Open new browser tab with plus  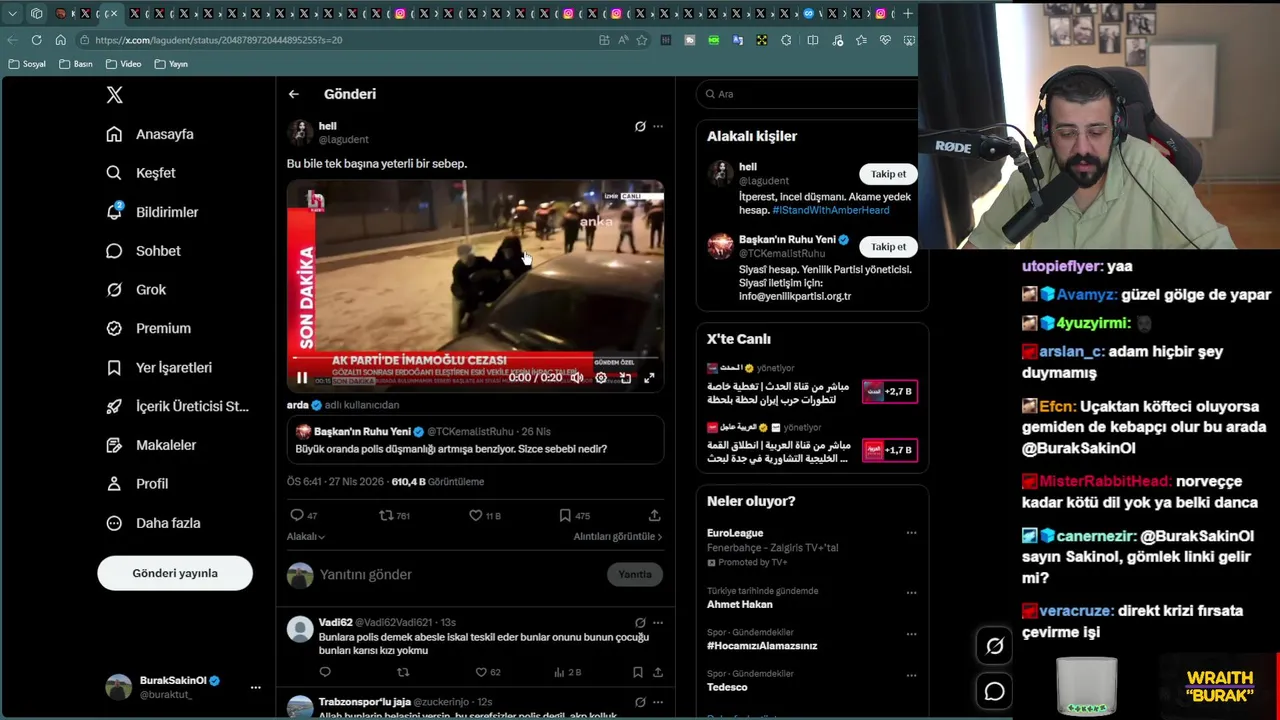[x=907, y=13]
